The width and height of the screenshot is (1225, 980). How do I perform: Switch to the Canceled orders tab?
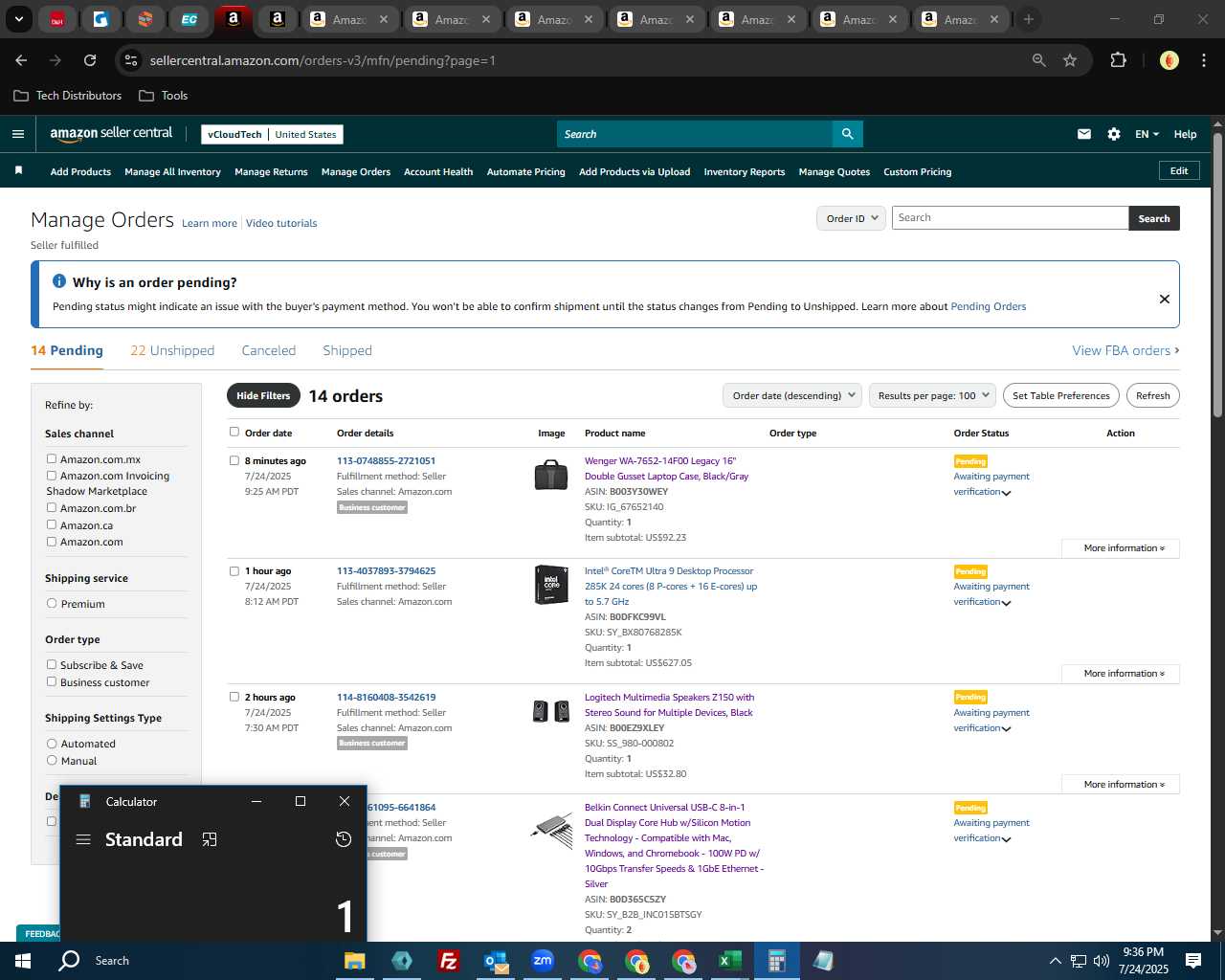(269, 350)
